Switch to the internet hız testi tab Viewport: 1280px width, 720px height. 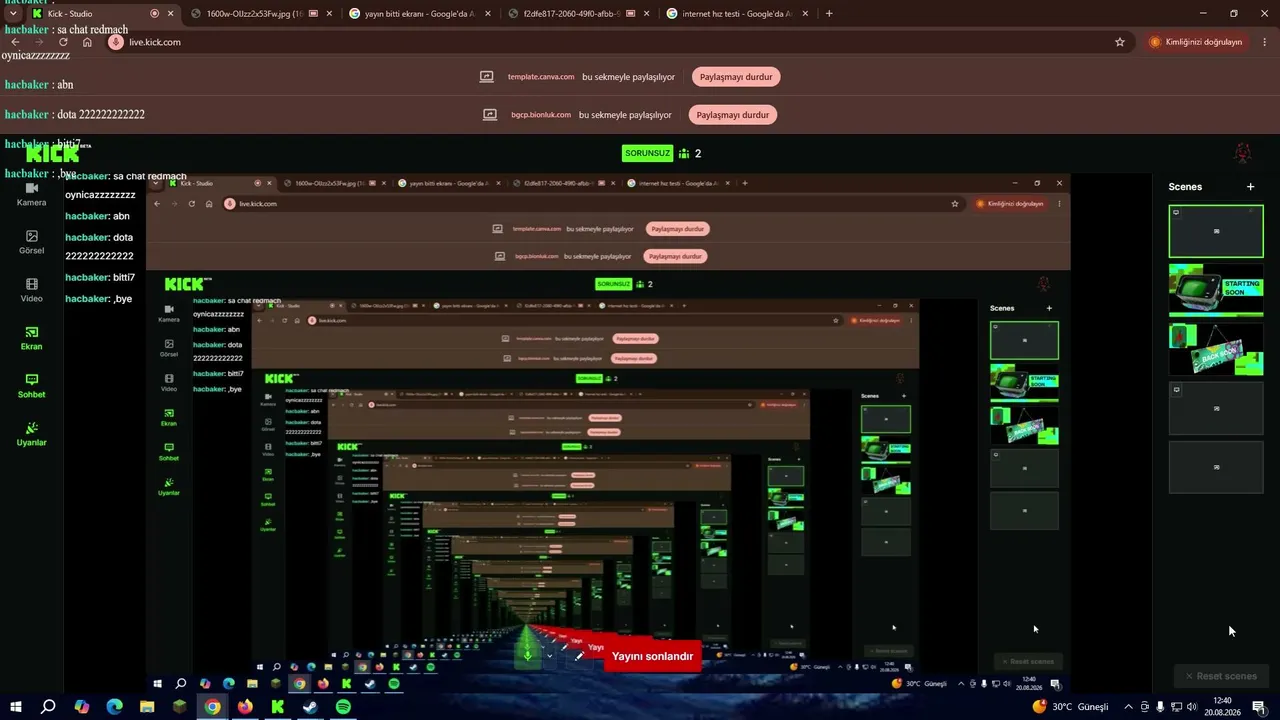coord(737,14)
